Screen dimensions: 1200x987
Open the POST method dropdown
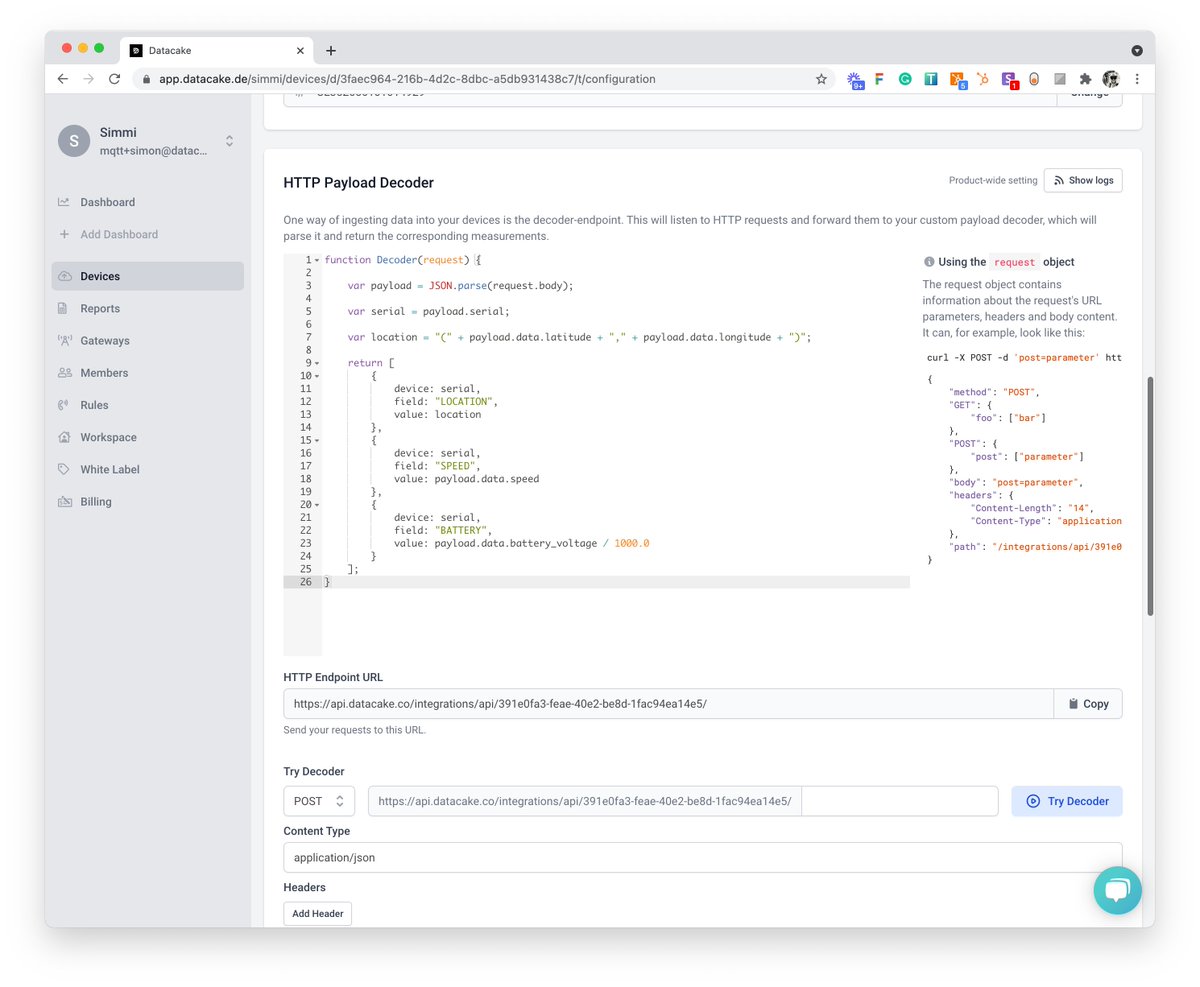pos(319,801)
